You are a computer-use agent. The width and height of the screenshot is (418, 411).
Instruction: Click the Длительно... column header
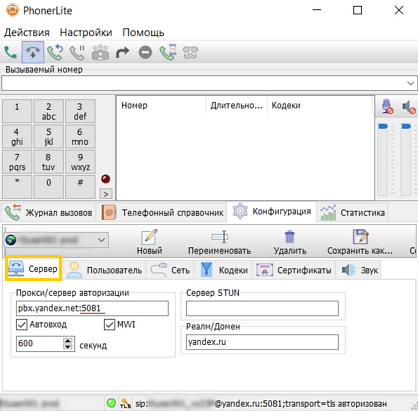click(x=237, y=106)
